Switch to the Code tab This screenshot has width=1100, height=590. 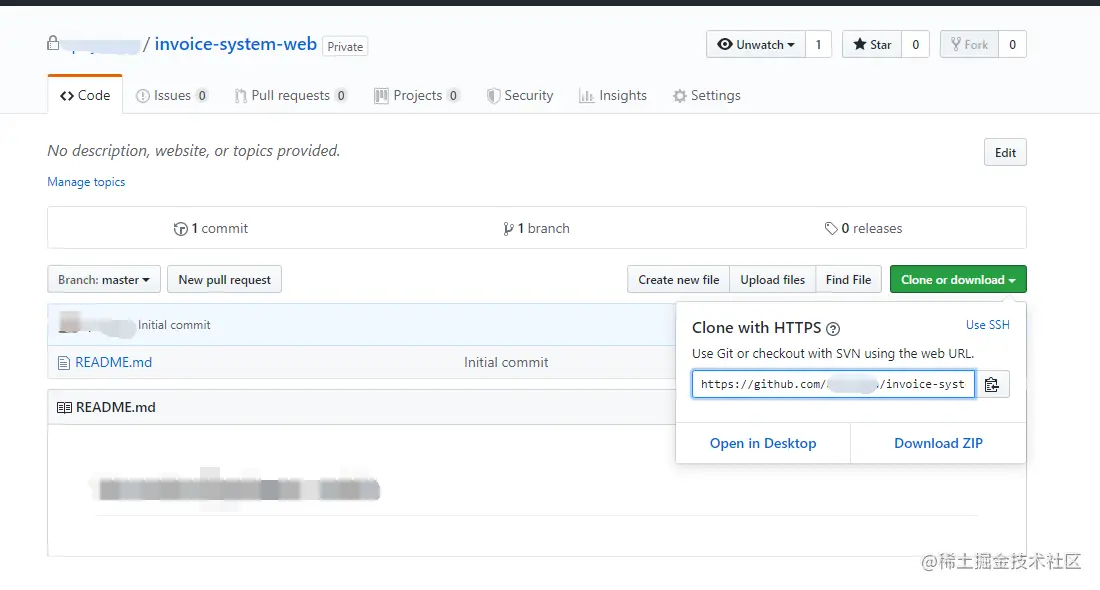(x=85, y=95)
